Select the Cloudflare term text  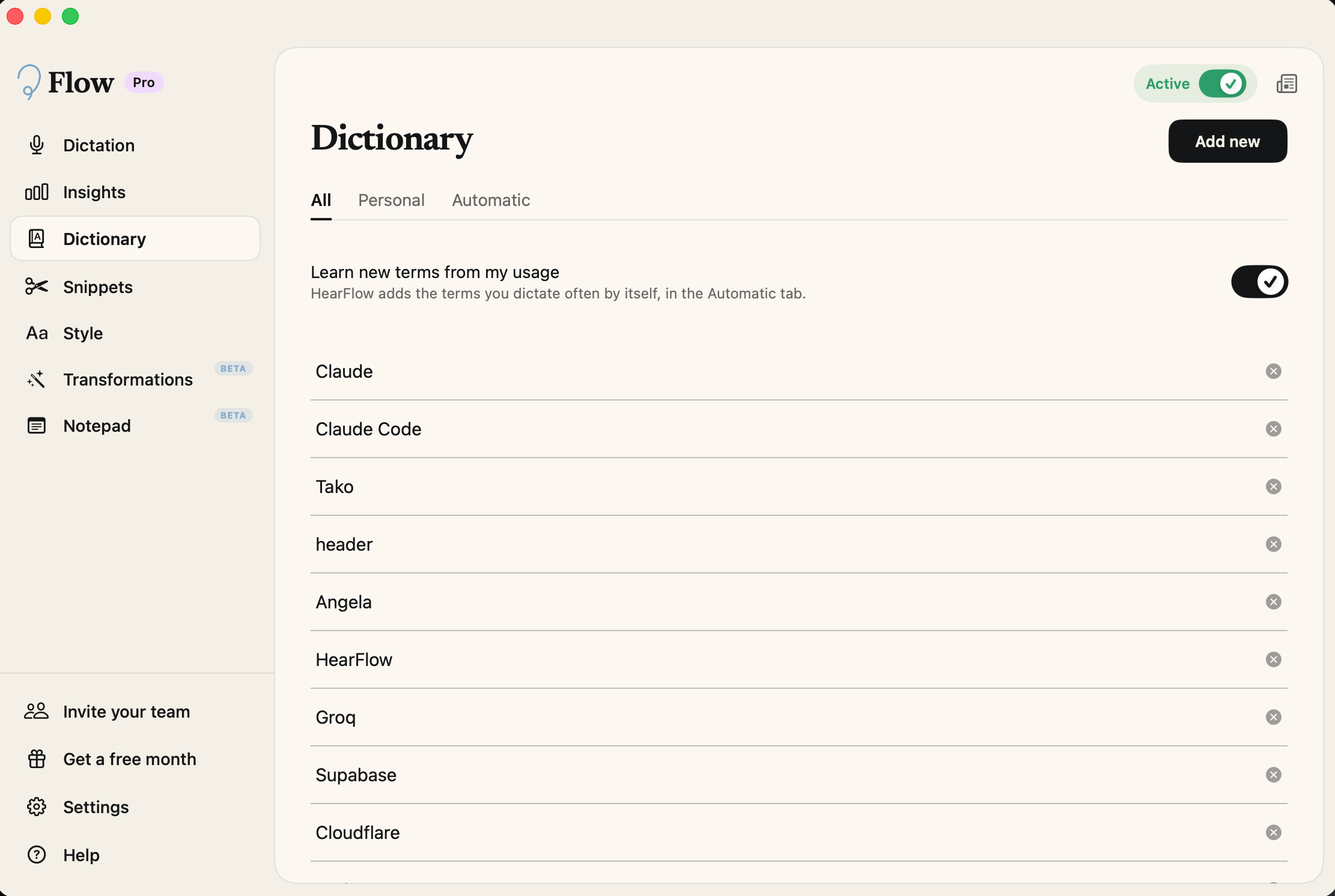[357, 832]
